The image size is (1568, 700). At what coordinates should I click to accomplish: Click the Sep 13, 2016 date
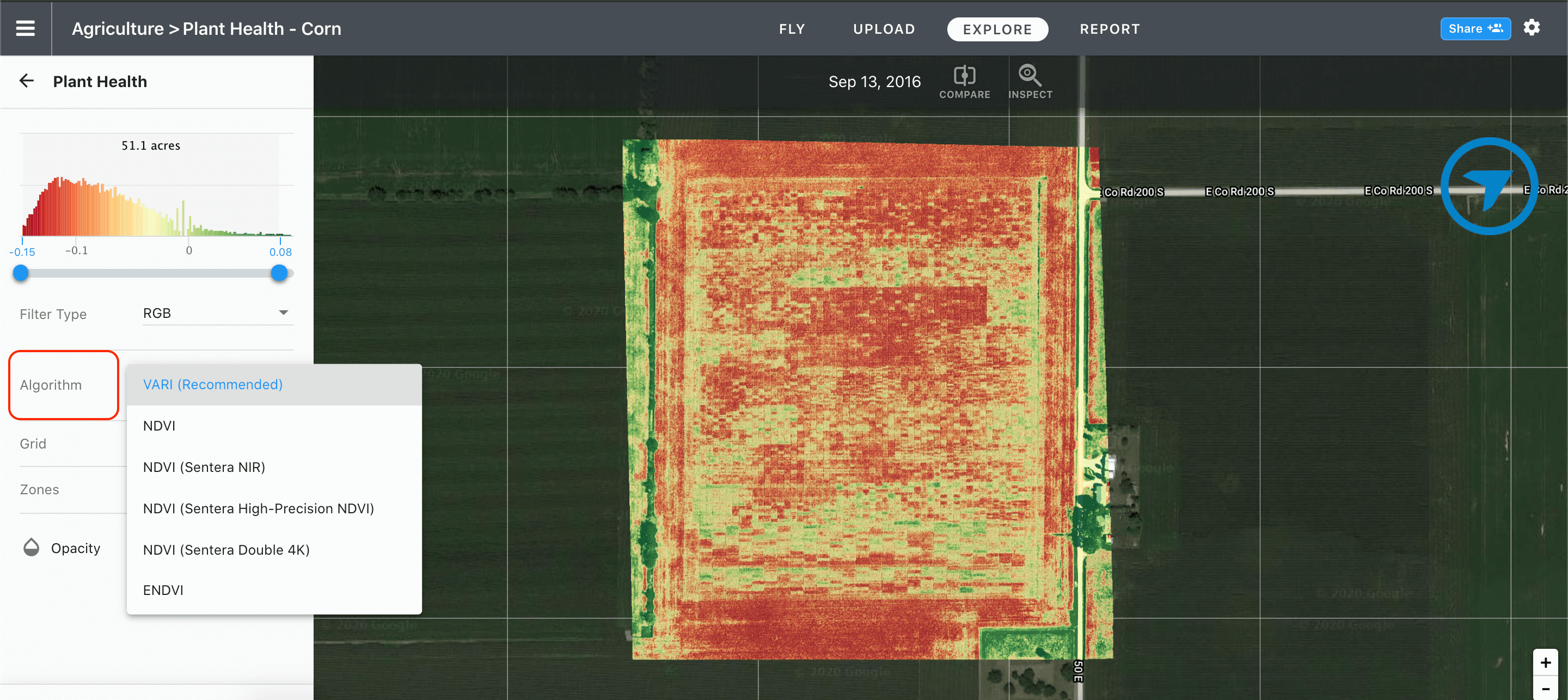coord(874,82)
